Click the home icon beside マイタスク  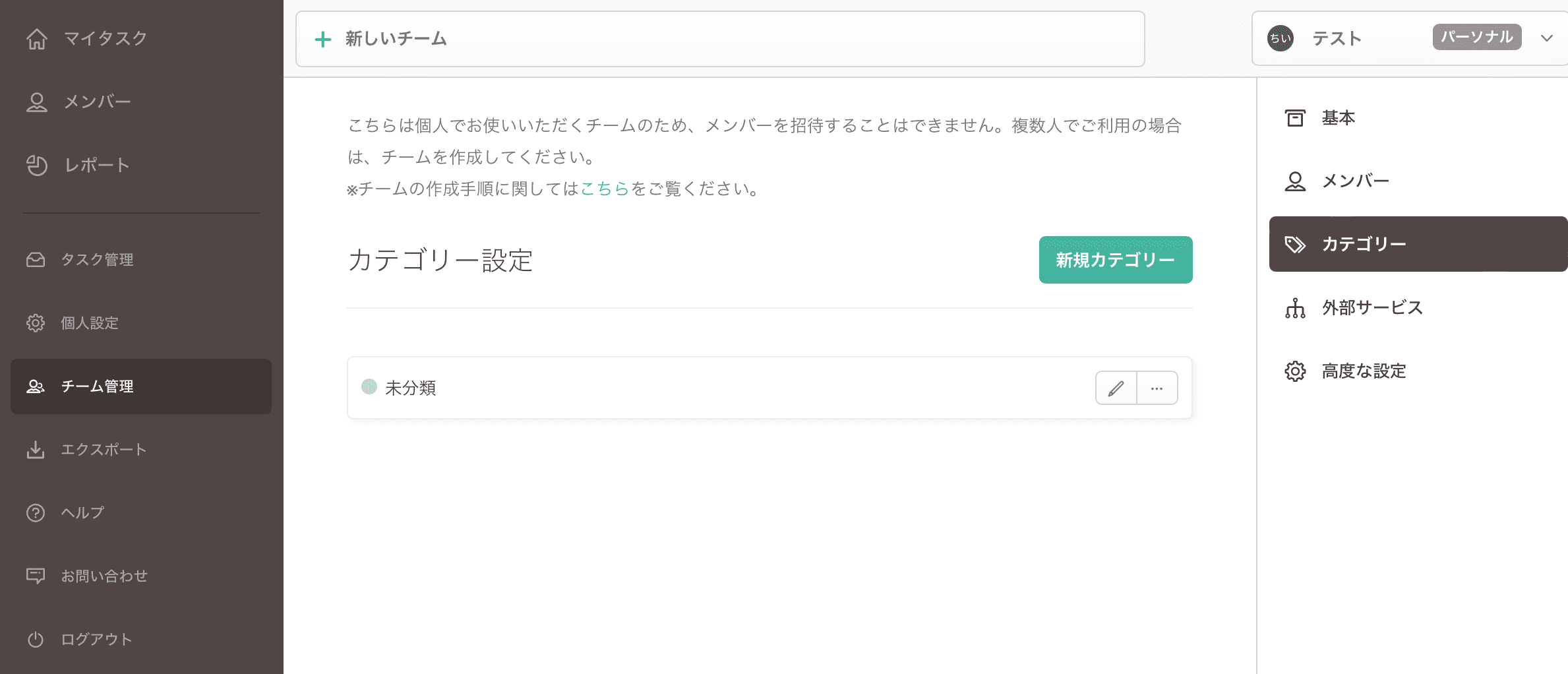point(37,39)
